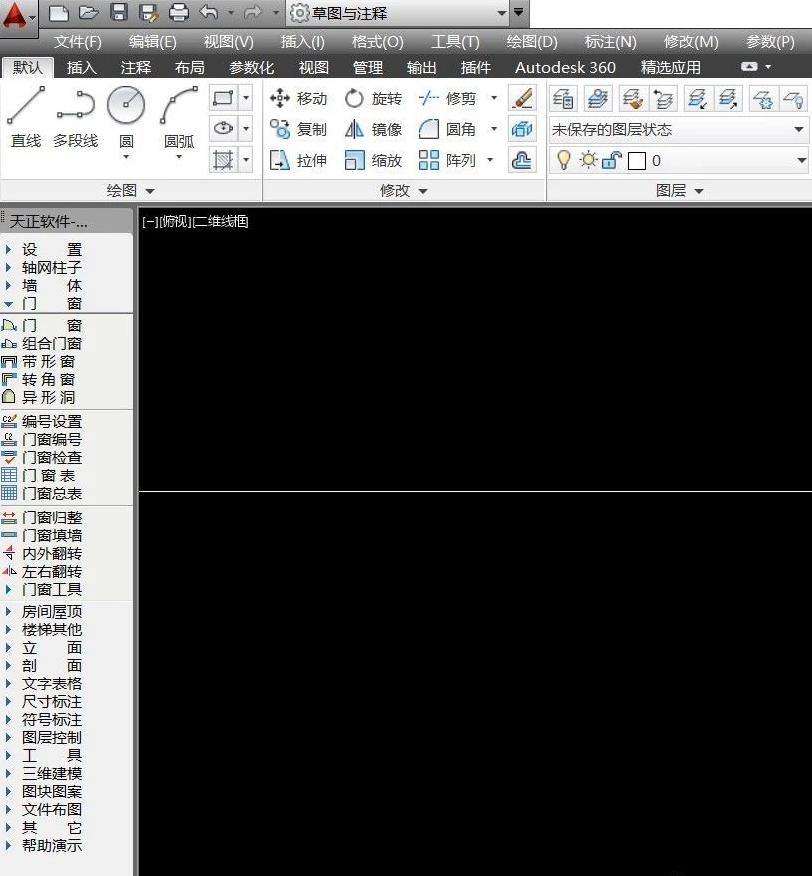This screenshot has width=812, height=876.
Task: Open the layer 0 dropdown list
Action: [x=798, y=160]
